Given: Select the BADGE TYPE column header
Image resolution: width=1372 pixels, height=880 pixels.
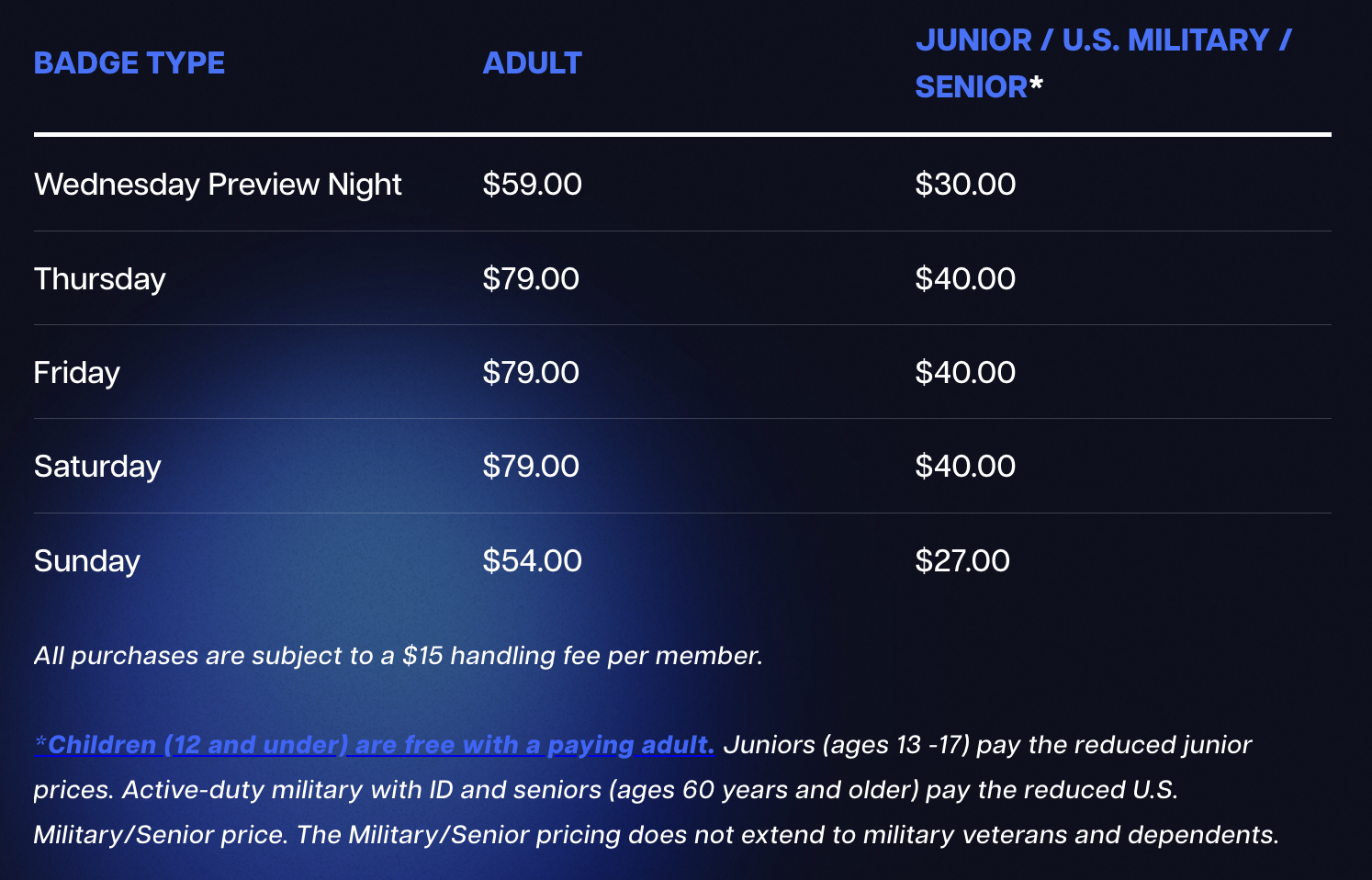Looking at the screenshot, I should point(129,63).
